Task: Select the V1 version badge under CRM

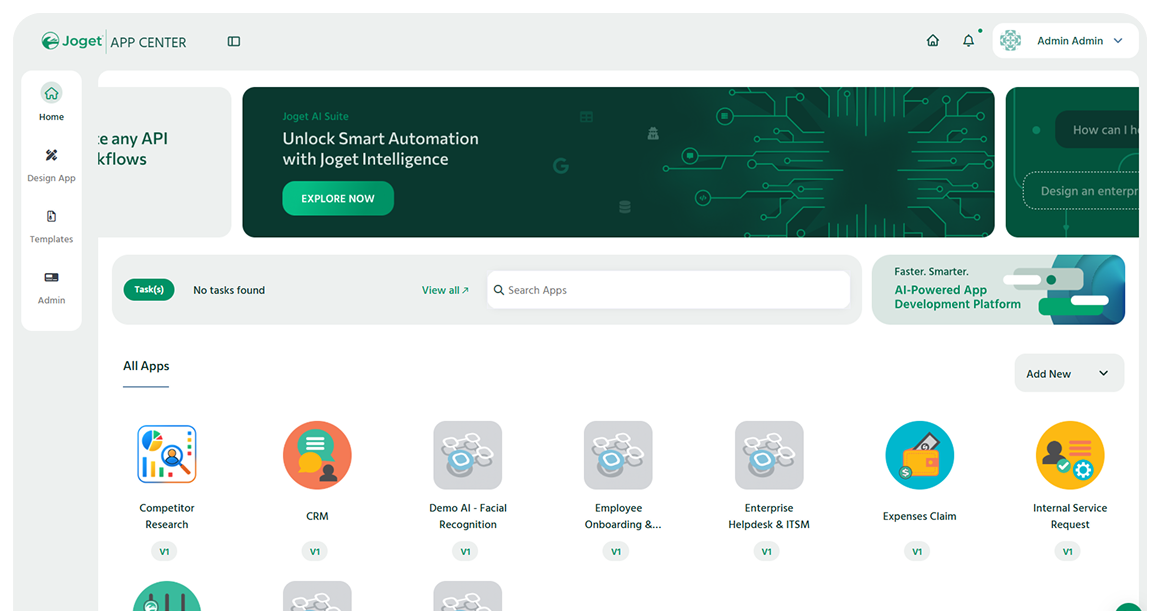Action: pyautogui.click(x=315, y=551)
